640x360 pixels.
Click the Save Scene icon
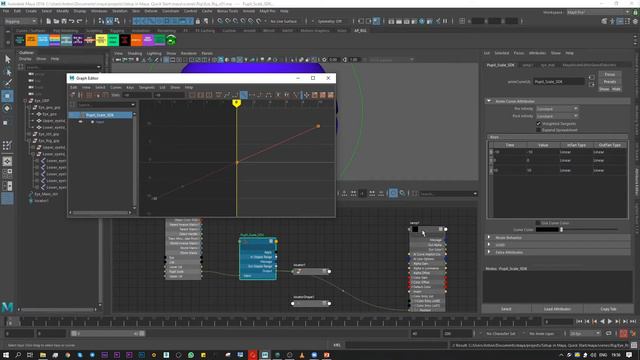[64, 21]
